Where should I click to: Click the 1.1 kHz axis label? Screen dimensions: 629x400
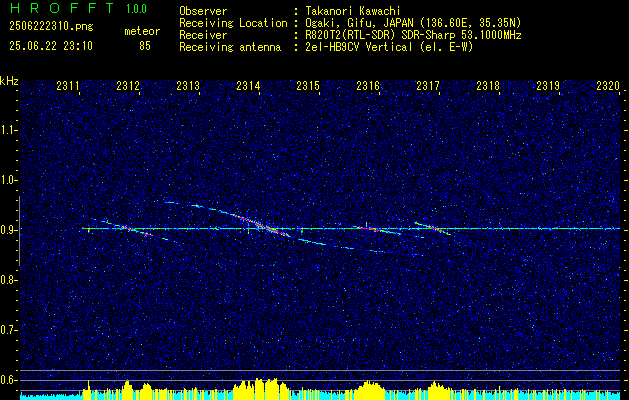tap(9, 130)
